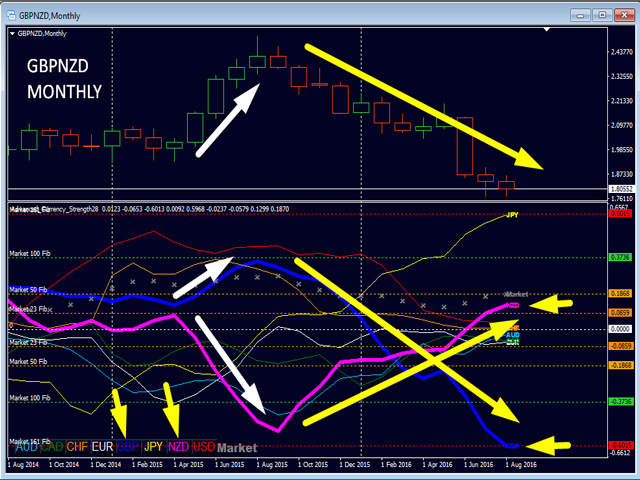Click the upper Market 100 Fib label
This screenshot has height=480, width=640.
tap(30, 253)
